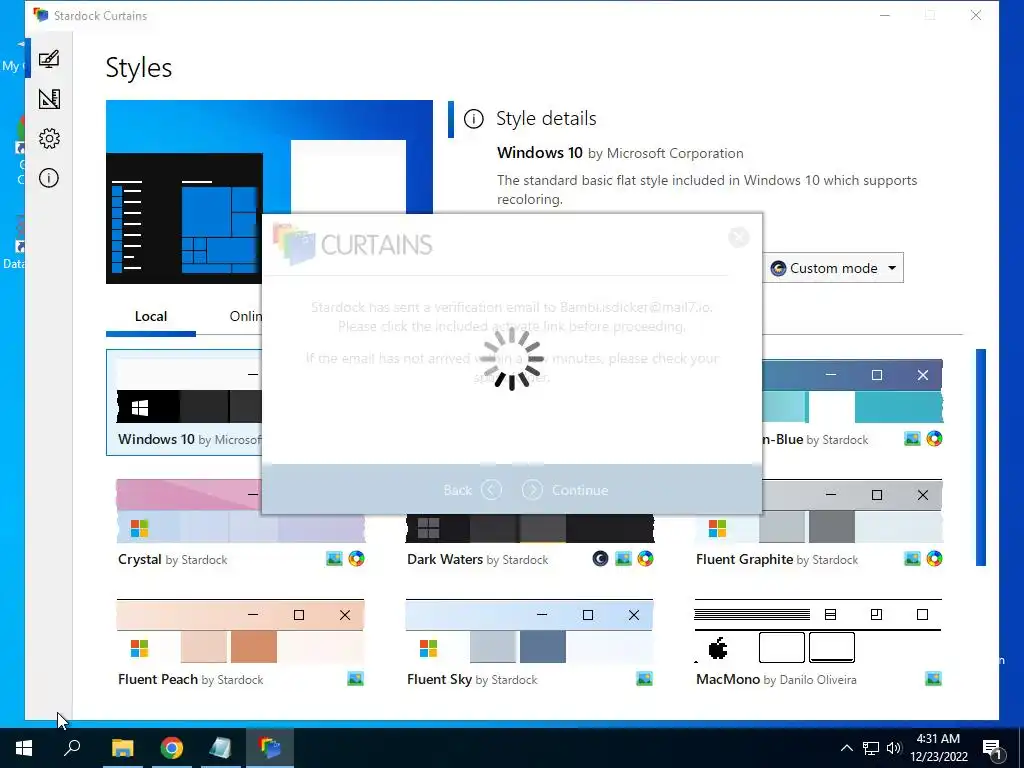Click the Back arrow in dialog
The width and height of the screenshot is (1024, 768).
tap(491, 490)
